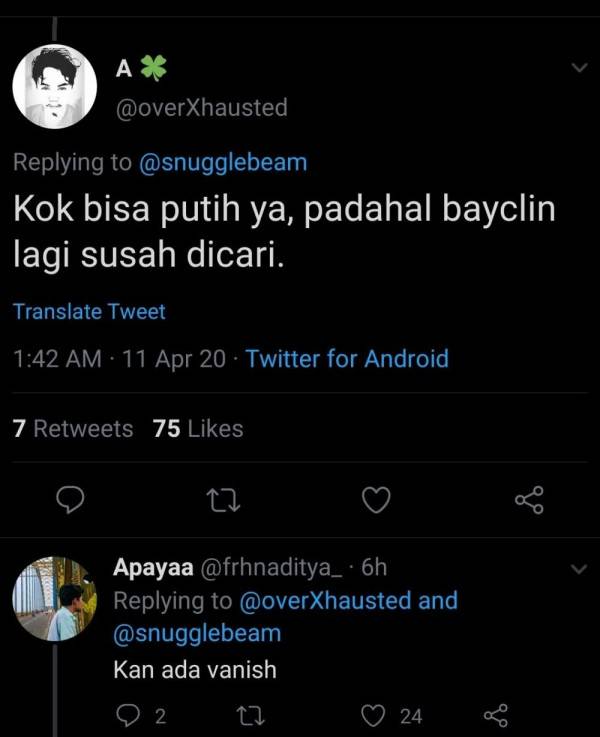Reply to the main tweet via speech bubble icon
Viewport: 600px width, 737px height.
68,500
